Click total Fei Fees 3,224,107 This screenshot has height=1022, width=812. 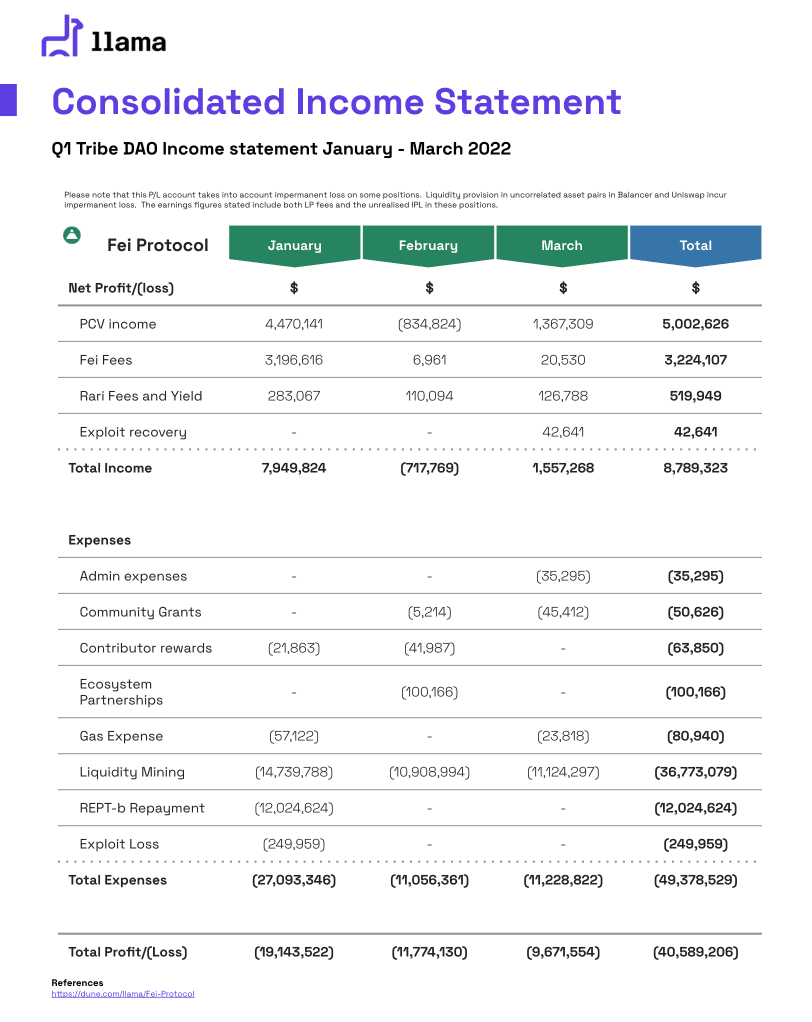695,360
